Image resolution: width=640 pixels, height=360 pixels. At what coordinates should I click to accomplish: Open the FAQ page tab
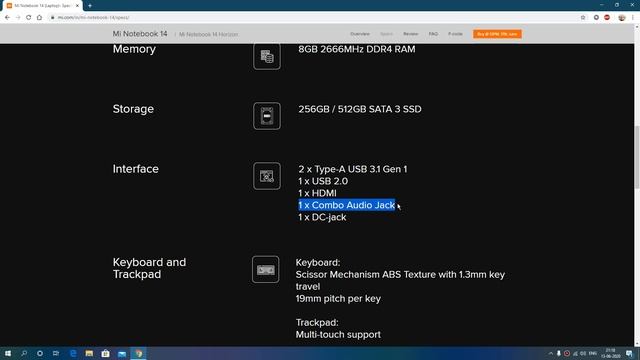click(433, 34)
